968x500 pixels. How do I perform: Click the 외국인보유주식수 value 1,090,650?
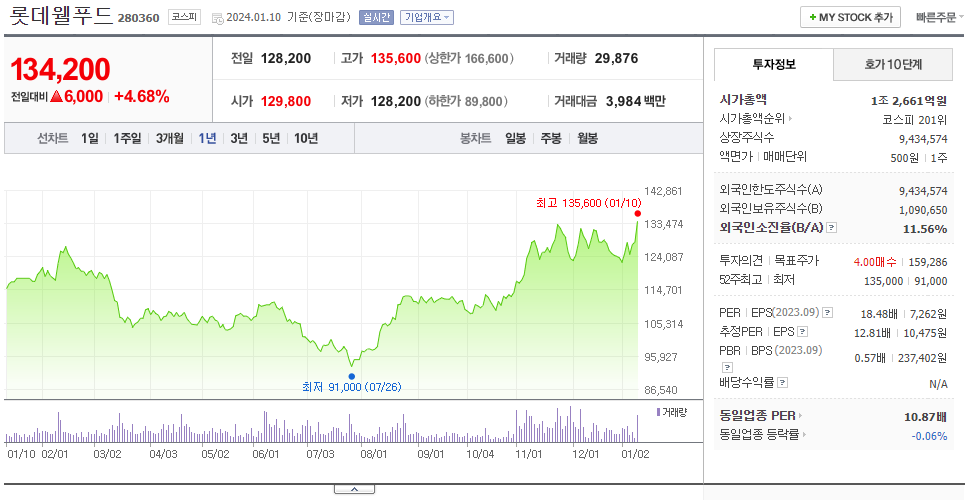924,210
